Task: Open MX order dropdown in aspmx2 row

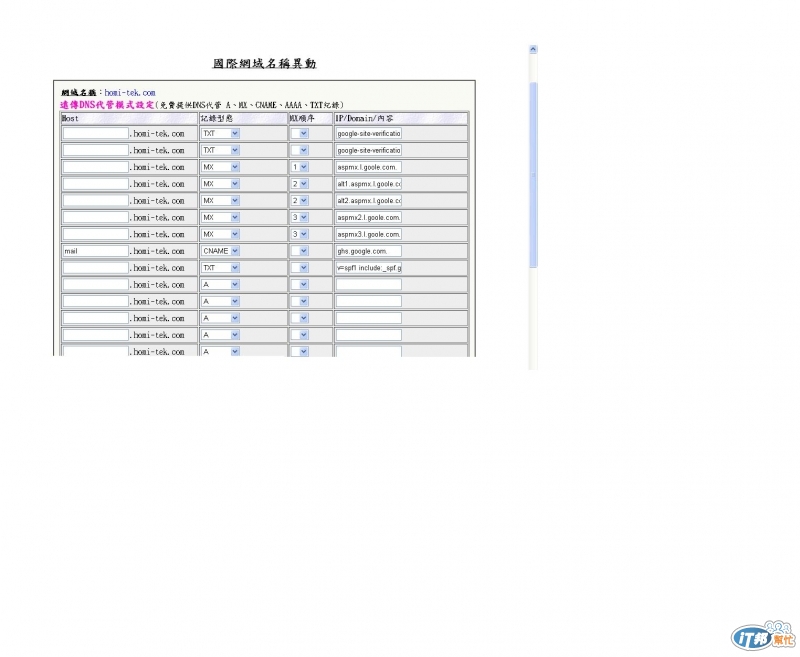Action: (x=300, y=218)
